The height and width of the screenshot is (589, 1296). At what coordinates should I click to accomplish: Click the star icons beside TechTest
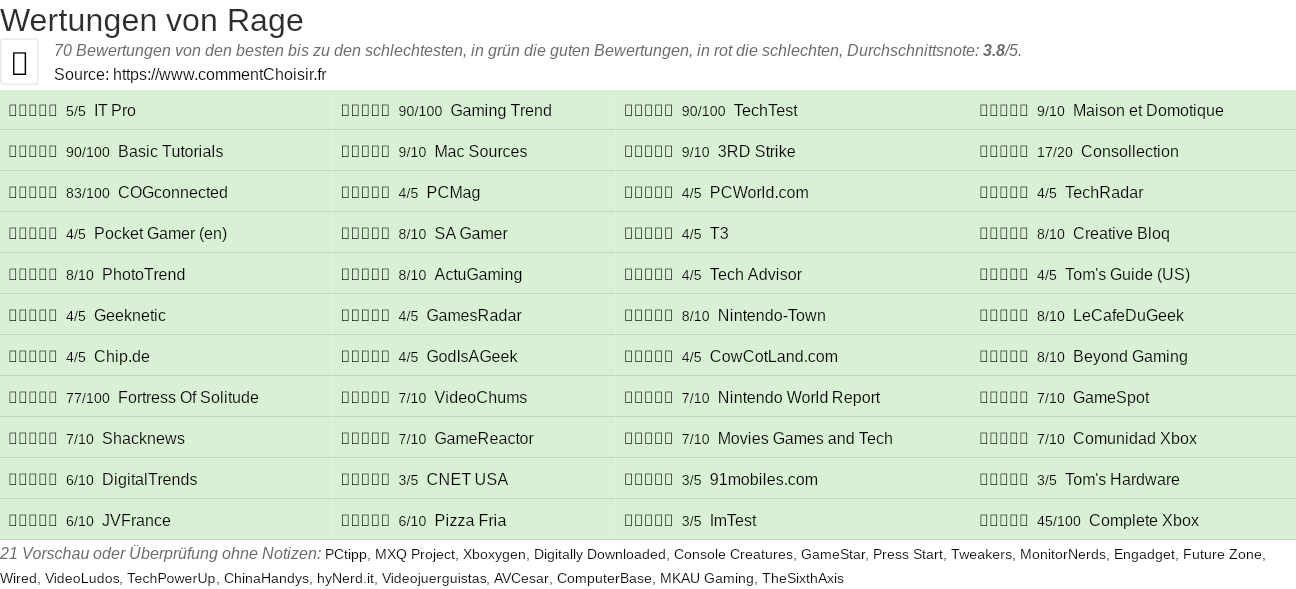click(x=649, y=111)
